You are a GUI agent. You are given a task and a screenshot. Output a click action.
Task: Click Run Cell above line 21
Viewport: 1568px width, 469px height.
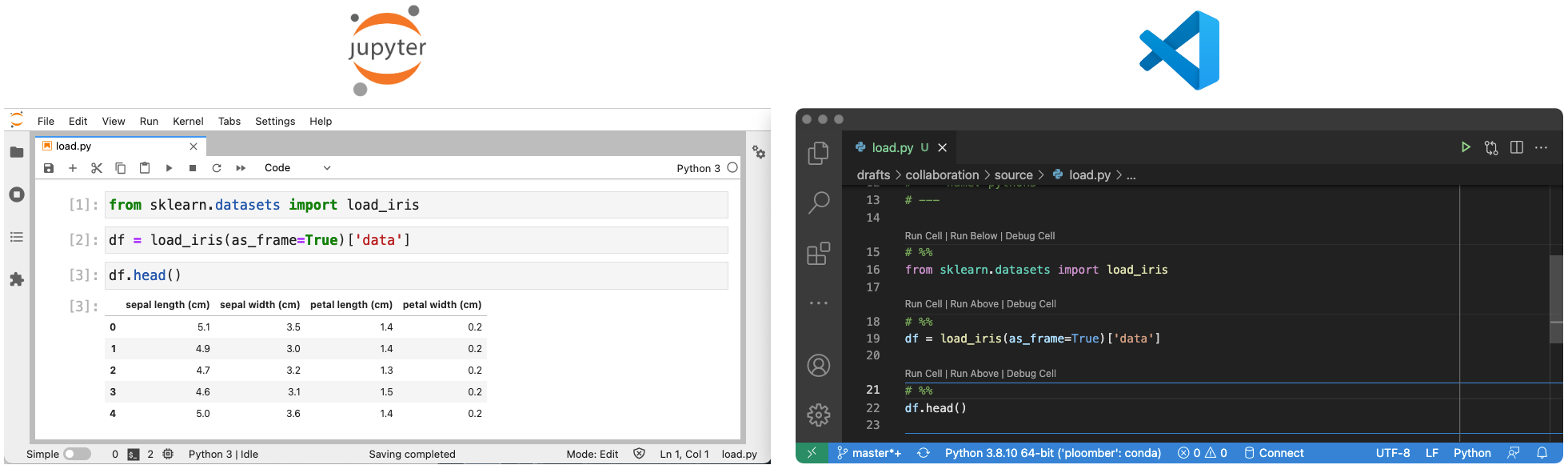(x=924, y=374)
